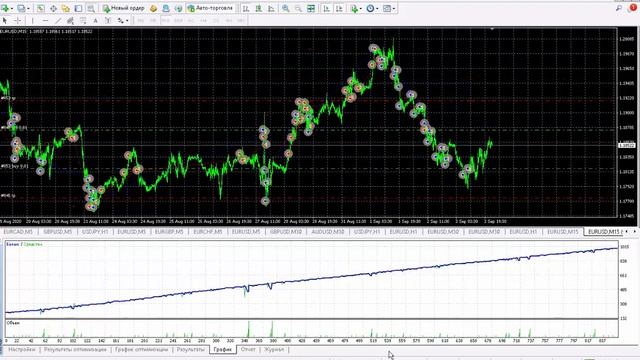Viewport: 640px width, 360px height.
Task: Switch to EURCHF,M5 chart tab
Action: (207, 232)
